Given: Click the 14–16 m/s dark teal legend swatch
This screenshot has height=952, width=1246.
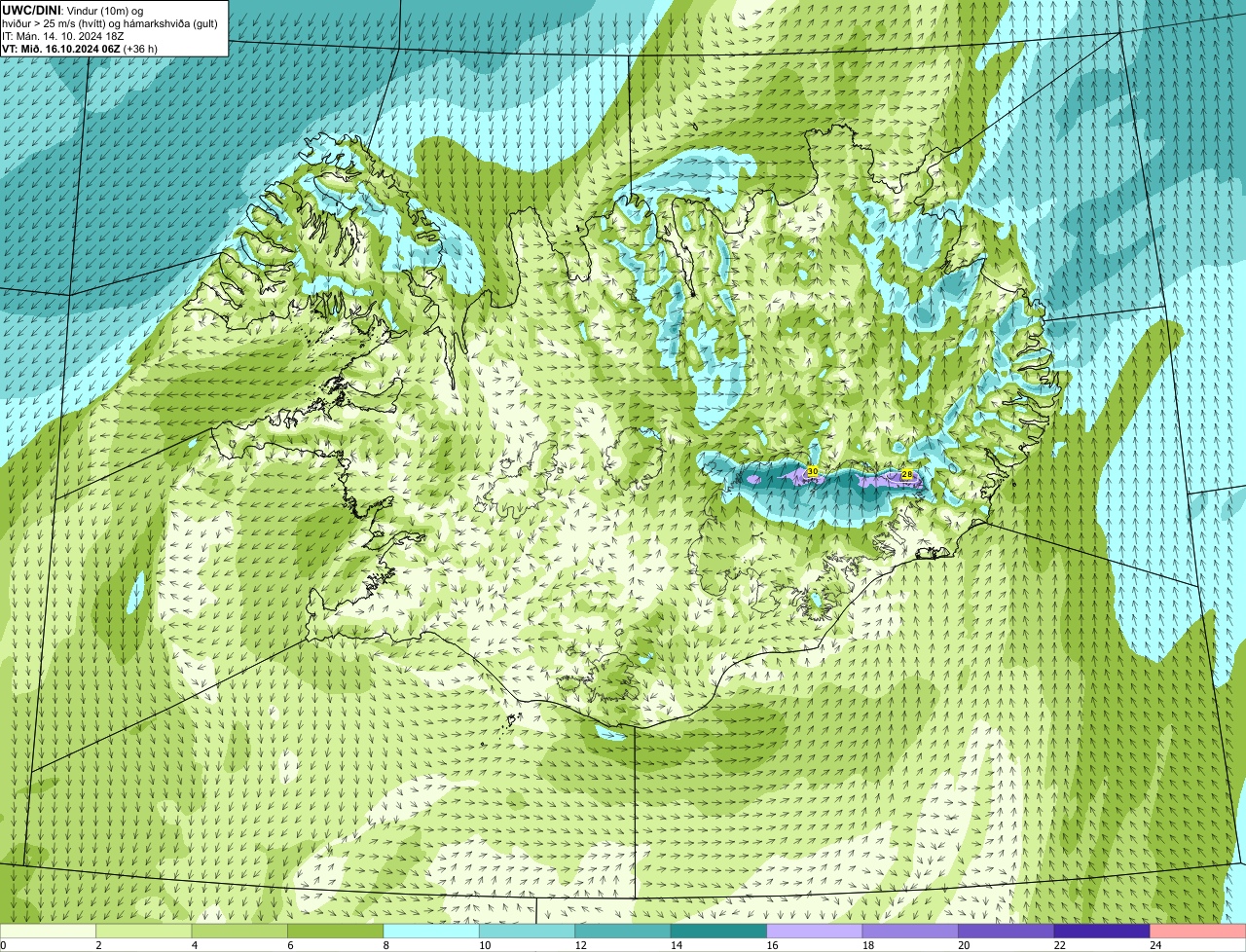Looking at the screenshot, I should (719, 931).
